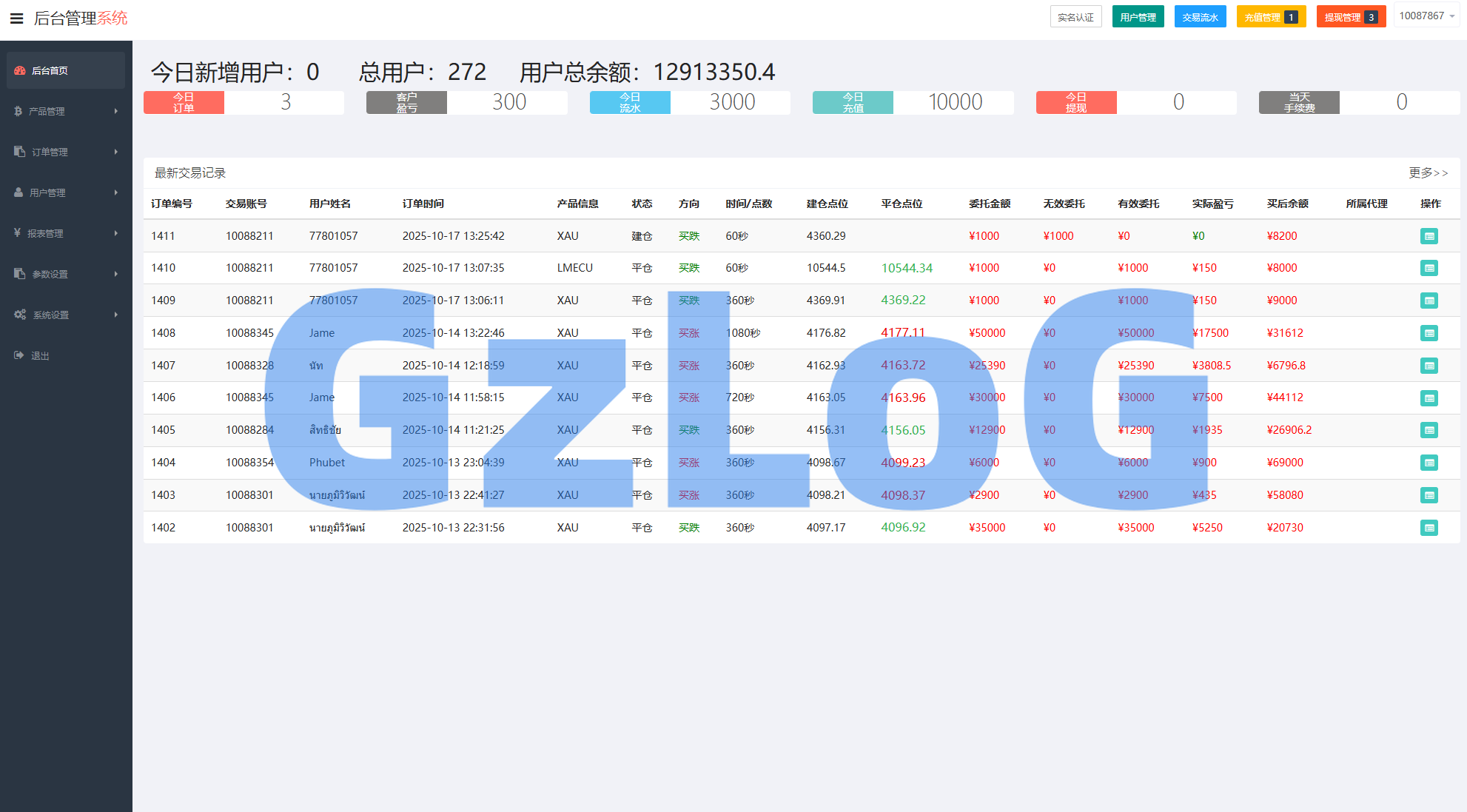Open 充值管理 with badge 1
Image resolution: width=1467 pixels, height=812 pixels.
(x=1270, y=17)
